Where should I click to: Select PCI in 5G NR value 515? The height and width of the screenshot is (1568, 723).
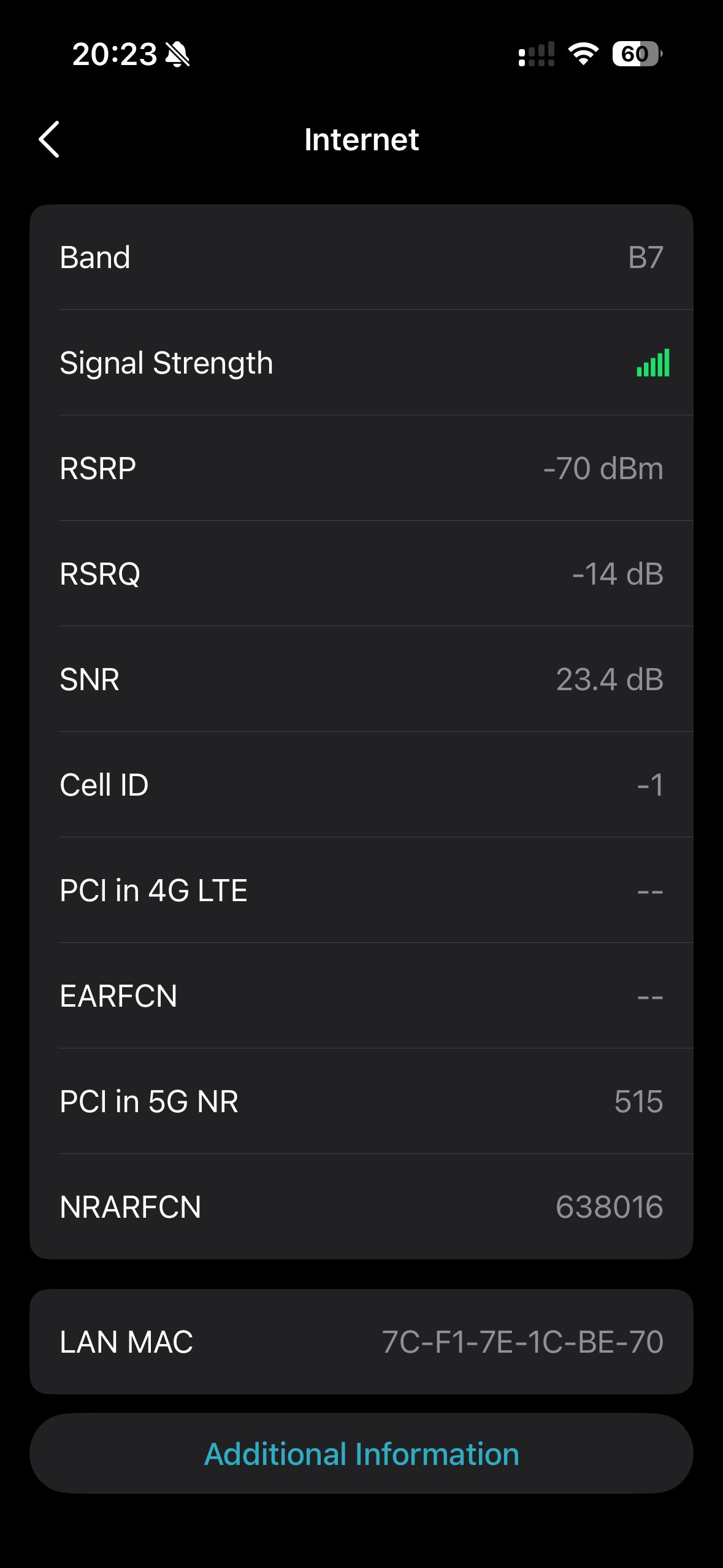click(638, 1102)
